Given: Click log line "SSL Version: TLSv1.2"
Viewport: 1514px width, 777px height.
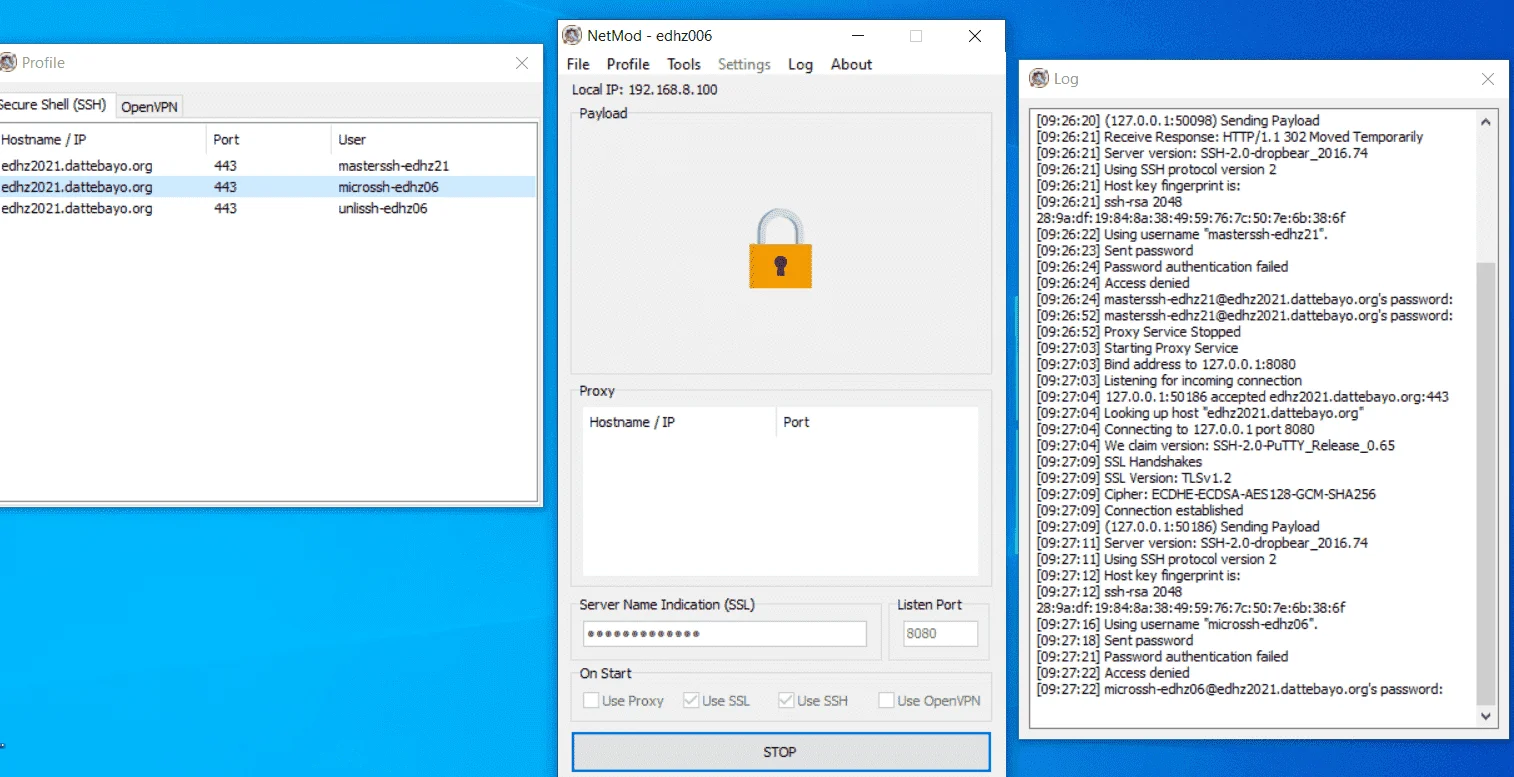Looking at the screenshot, I should click(1134, 478).
